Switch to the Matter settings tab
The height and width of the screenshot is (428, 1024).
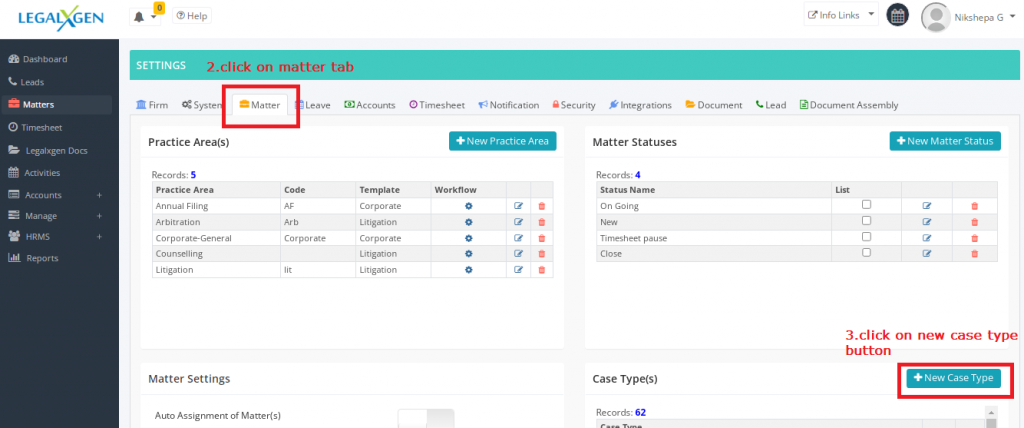coord(259,105)
